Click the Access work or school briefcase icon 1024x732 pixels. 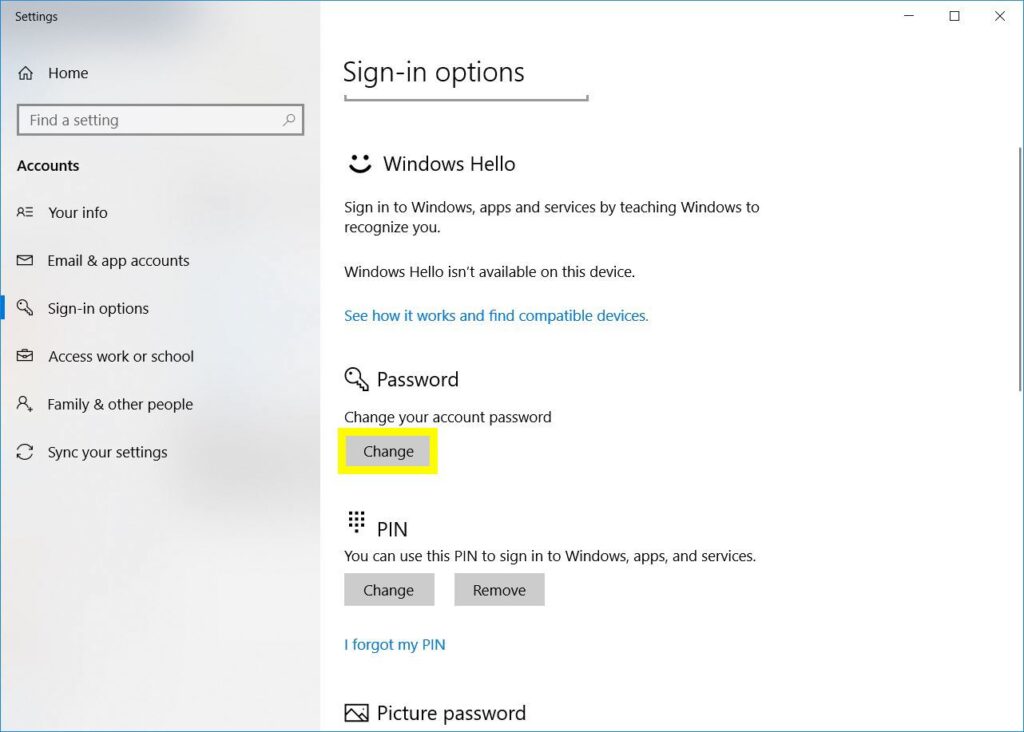[x=26, y=356]
